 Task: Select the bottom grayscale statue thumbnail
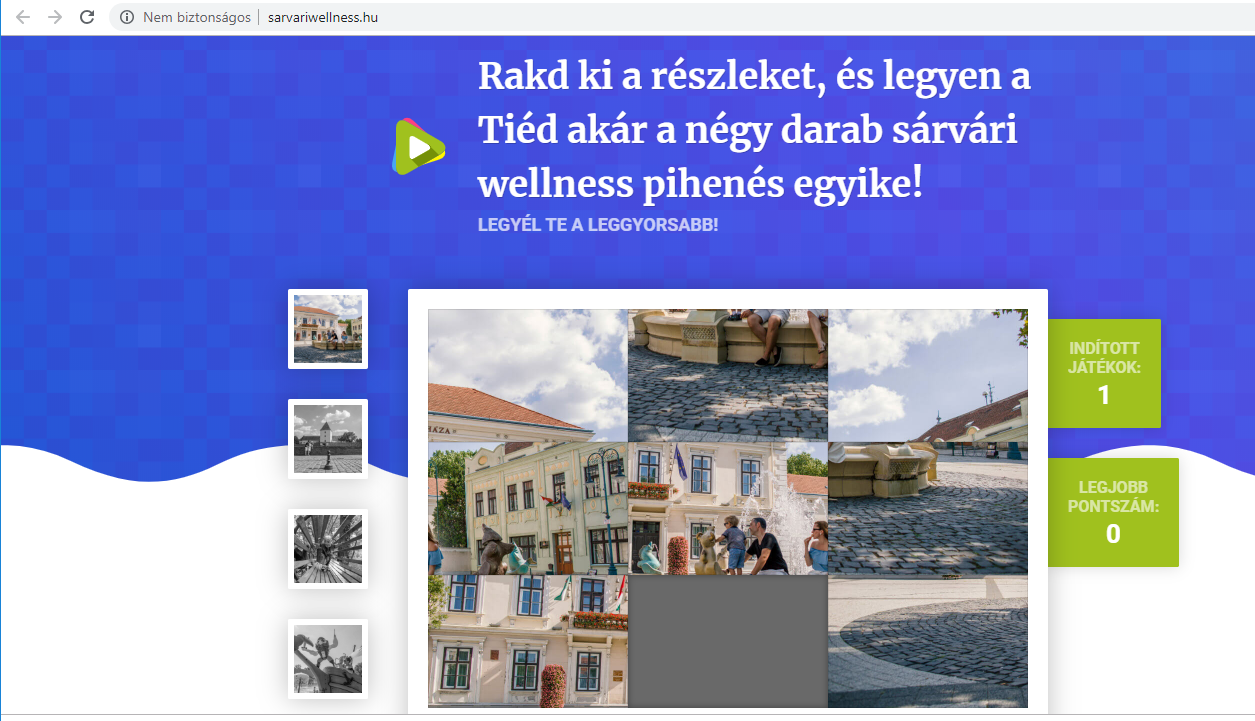[x=328, y=659]
